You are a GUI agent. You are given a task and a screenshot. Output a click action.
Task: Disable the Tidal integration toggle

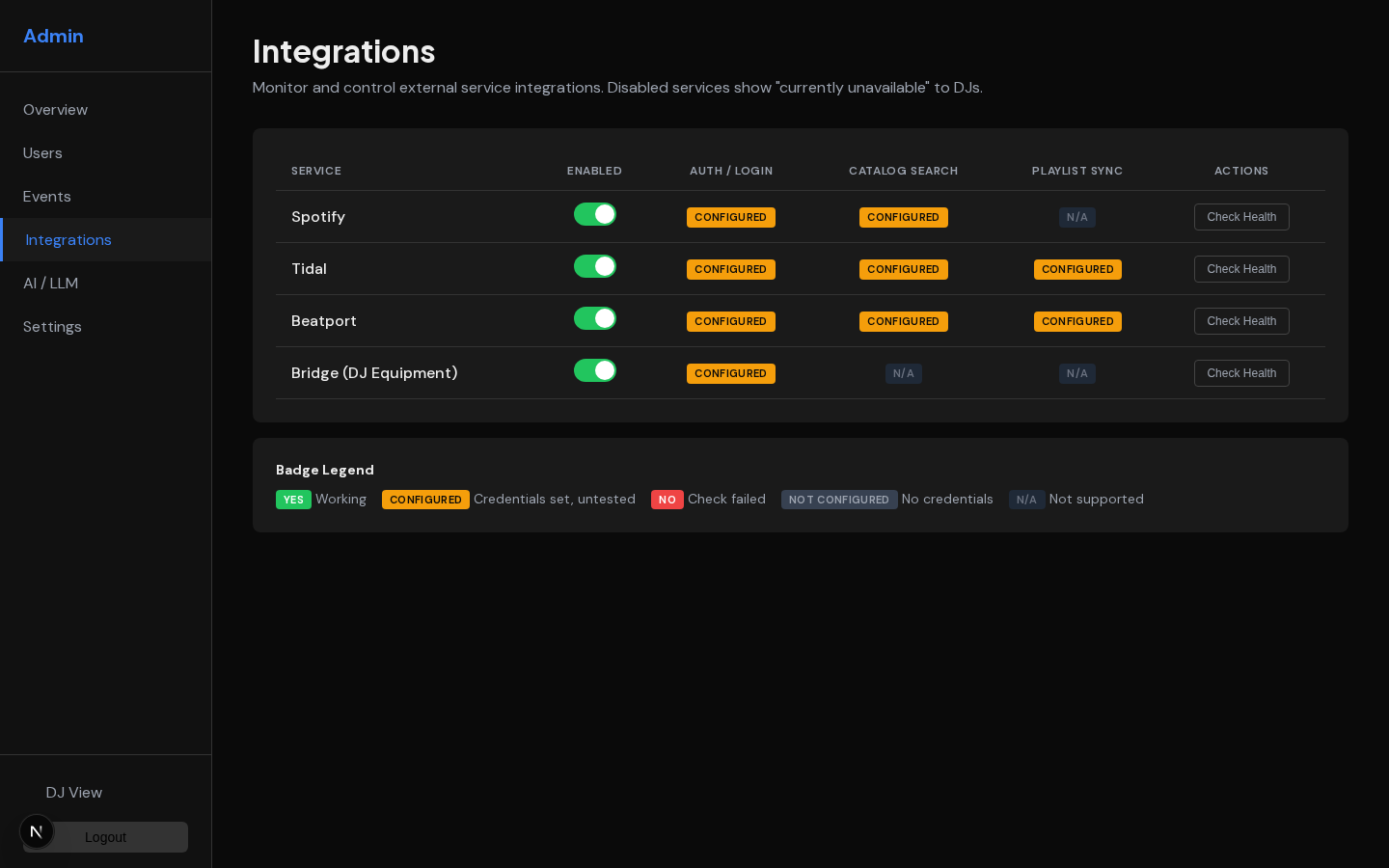click(595, 266)
